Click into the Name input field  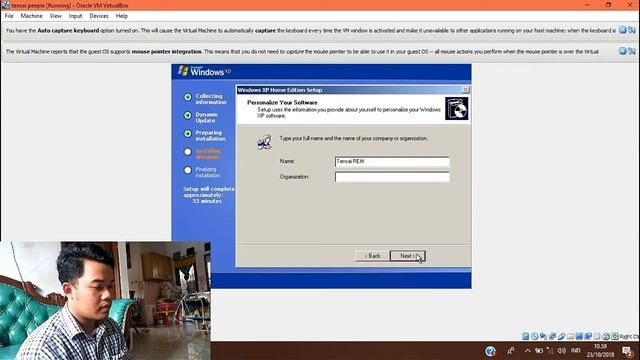[x=392, y=161]
